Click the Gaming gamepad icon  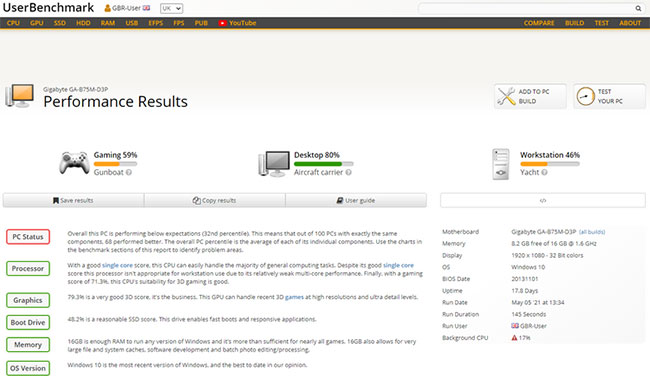(x=74, y=163)
